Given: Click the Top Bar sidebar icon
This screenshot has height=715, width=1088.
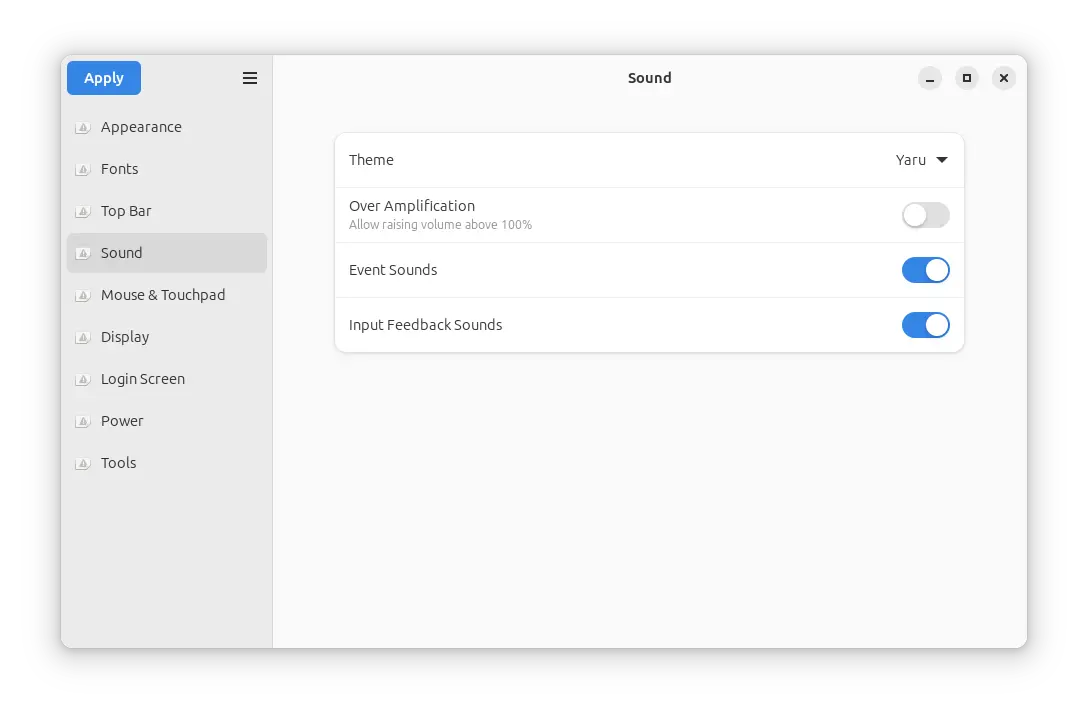Looking at the screenshot, I should 83,212.
